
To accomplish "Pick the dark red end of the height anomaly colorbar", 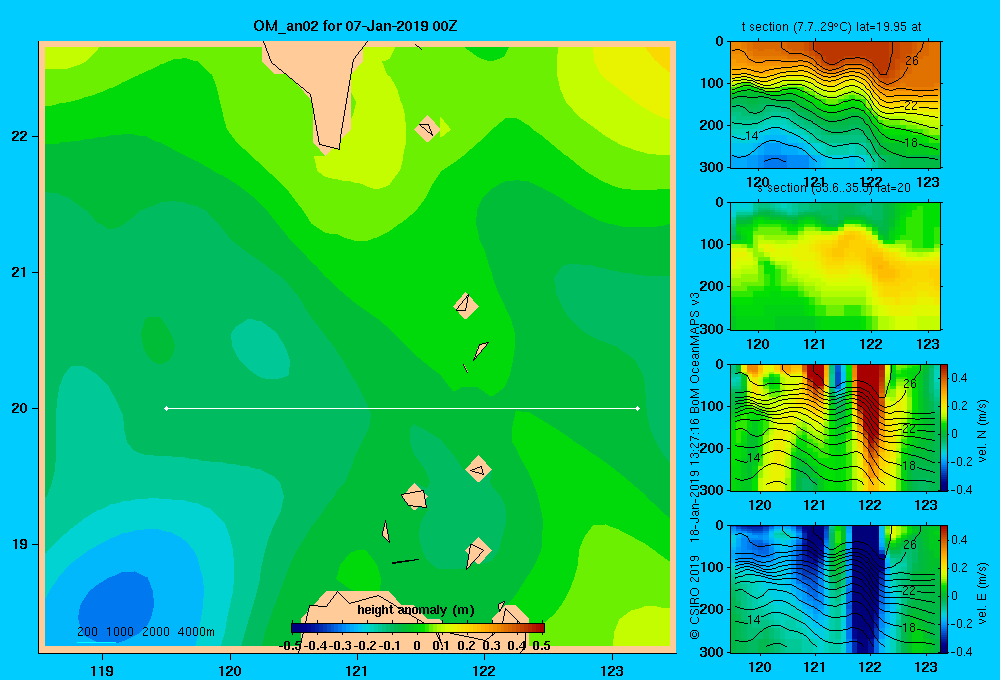I will 538,628.
